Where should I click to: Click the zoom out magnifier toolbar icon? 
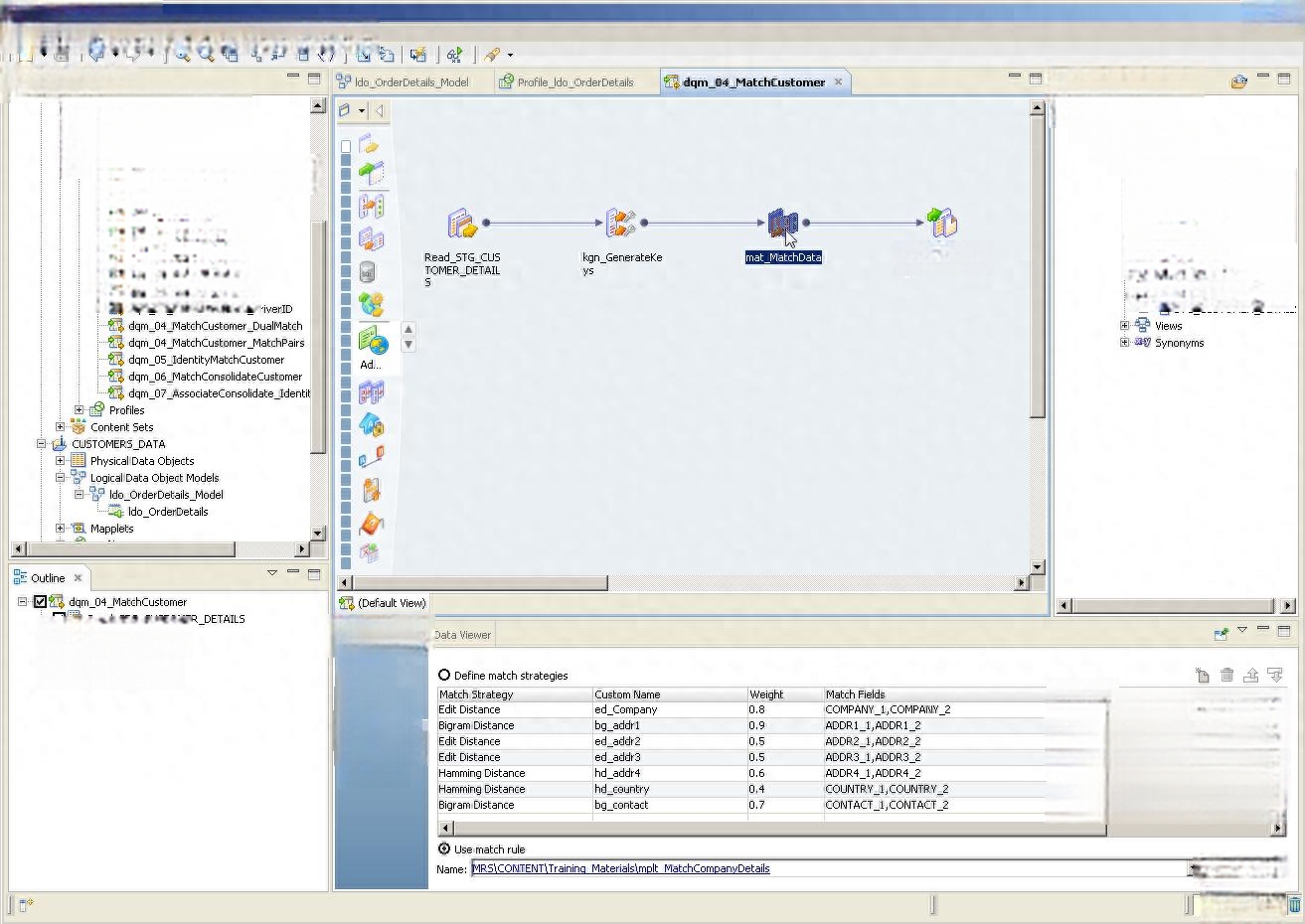pyautogui.click(x=206, y=55)
